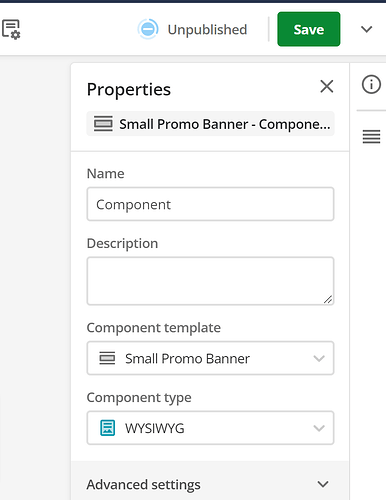
Task: Click the Unpublished status circle icon
Action: coord(148,29)
